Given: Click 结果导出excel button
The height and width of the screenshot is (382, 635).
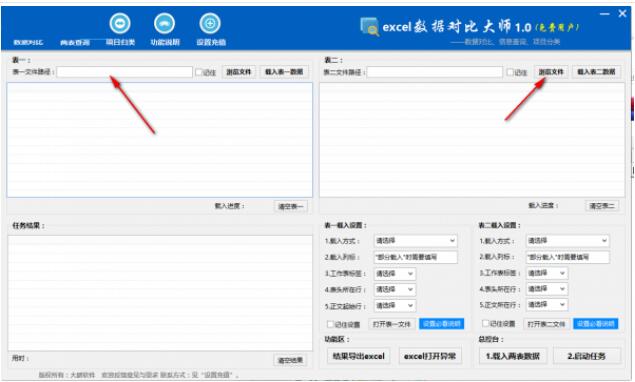Looking at the screenshot, I should coord(359,356).
